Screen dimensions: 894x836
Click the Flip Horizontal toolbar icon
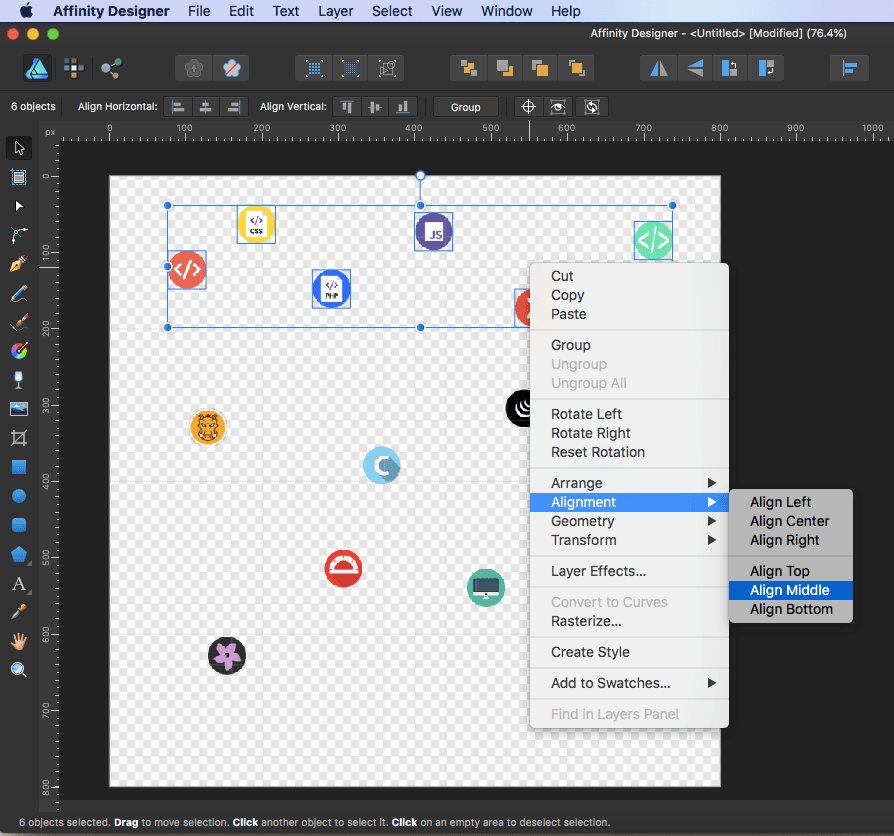point(658,68)
